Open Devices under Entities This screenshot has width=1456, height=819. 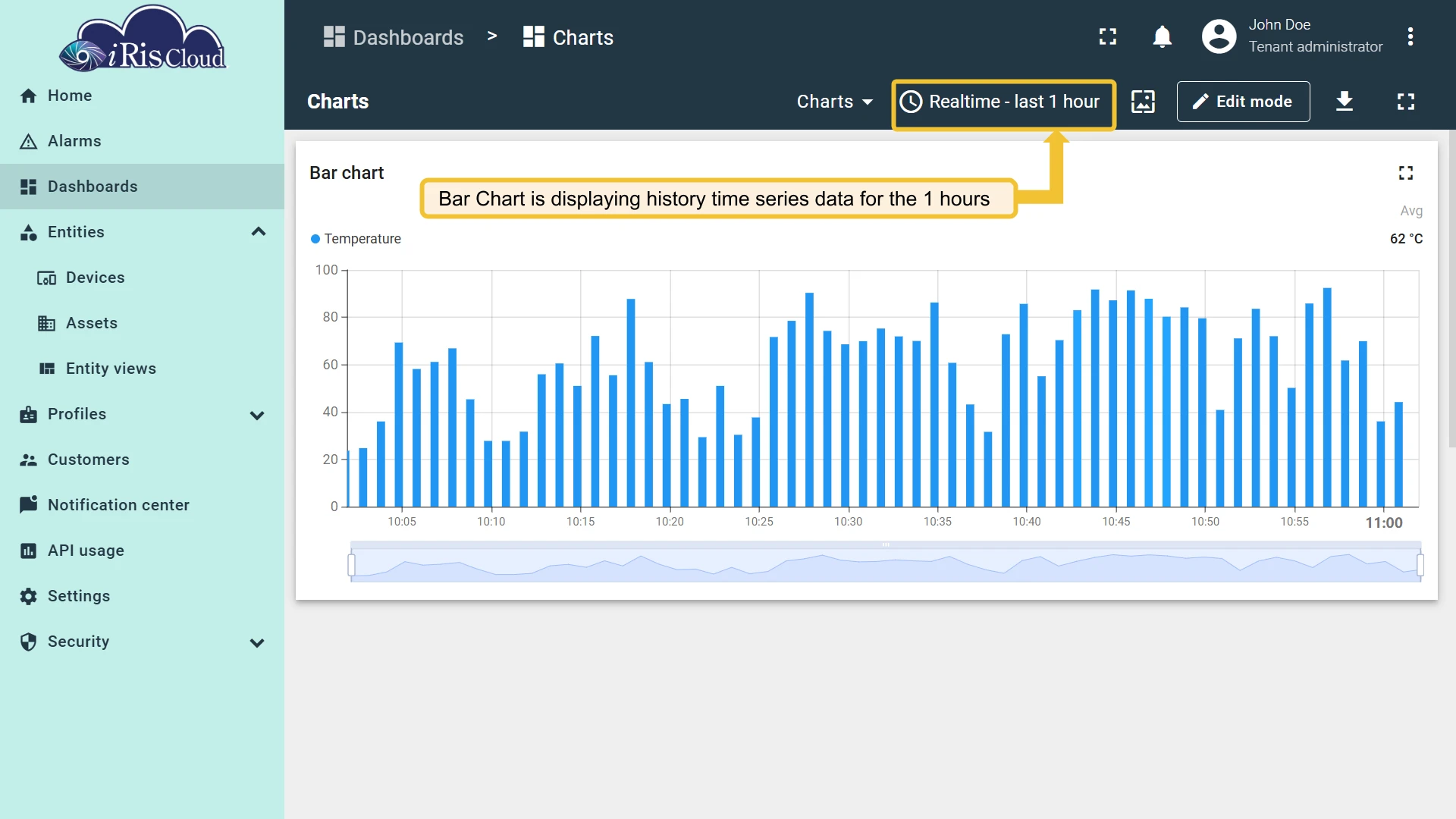pos(142,278)
